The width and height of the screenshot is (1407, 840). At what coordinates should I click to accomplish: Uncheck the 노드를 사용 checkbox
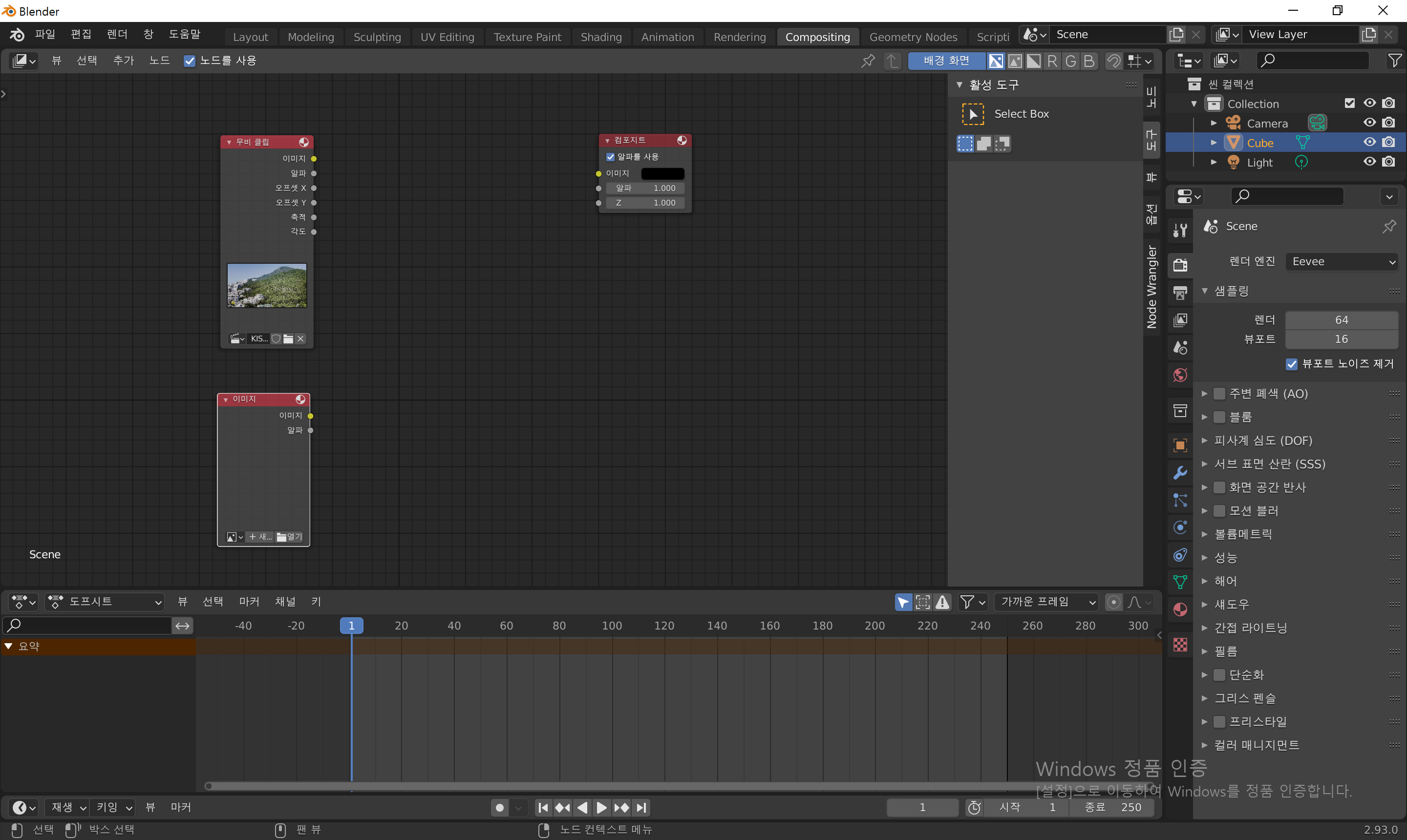[x=190, y=61]
